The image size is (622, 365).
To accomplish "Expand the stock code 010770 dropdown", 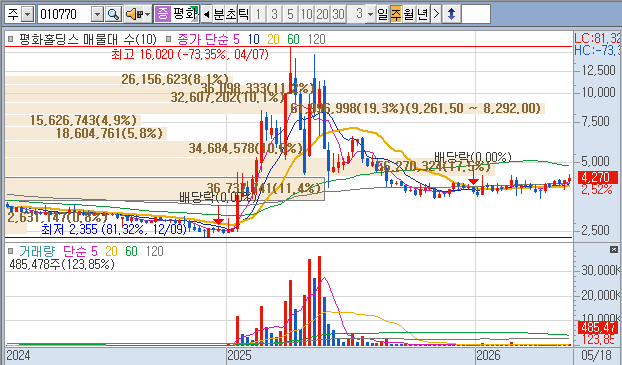I will point(97,15).
